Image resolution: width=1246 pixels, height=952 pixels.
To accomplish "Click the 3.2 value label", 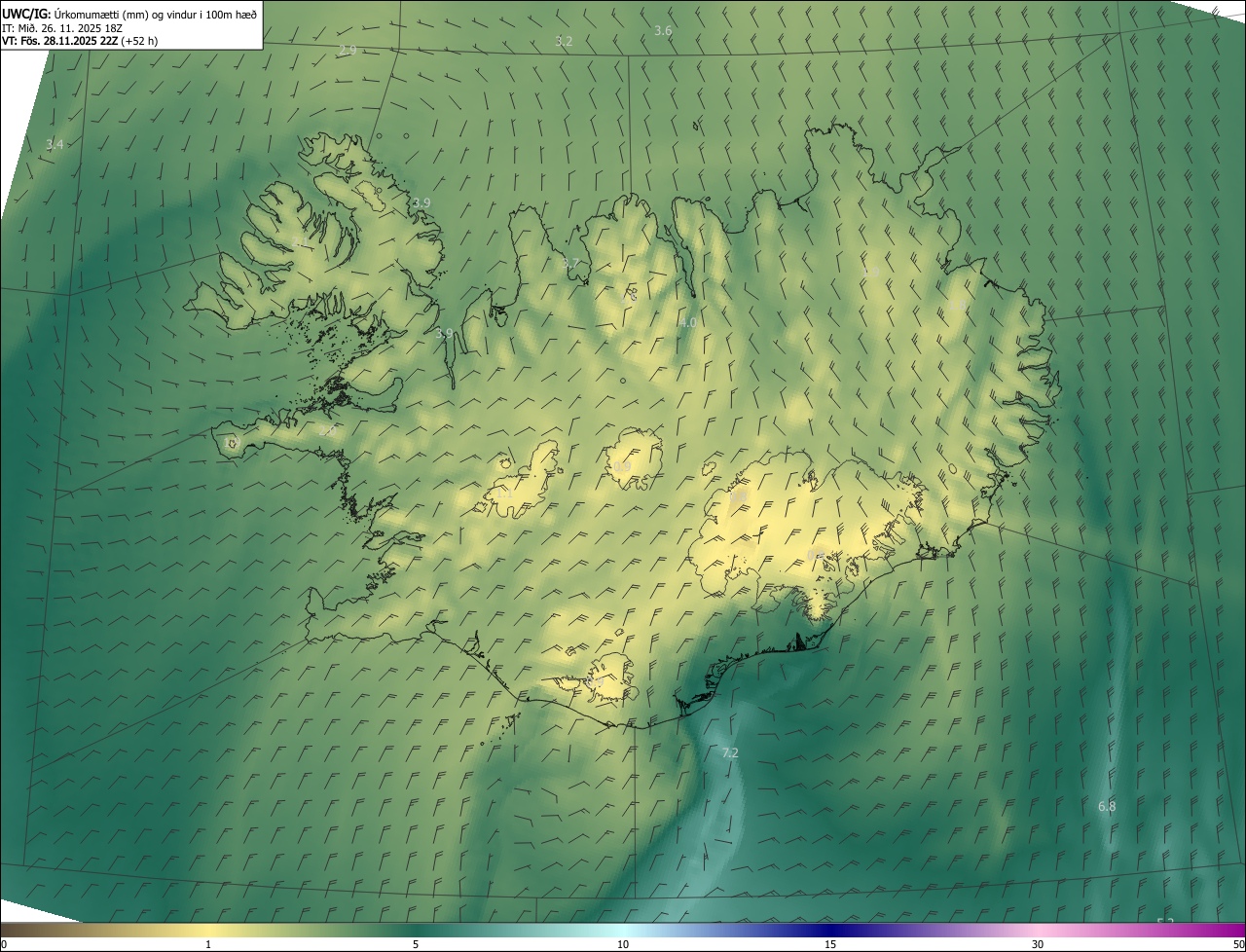I will (x=564, y=41).
